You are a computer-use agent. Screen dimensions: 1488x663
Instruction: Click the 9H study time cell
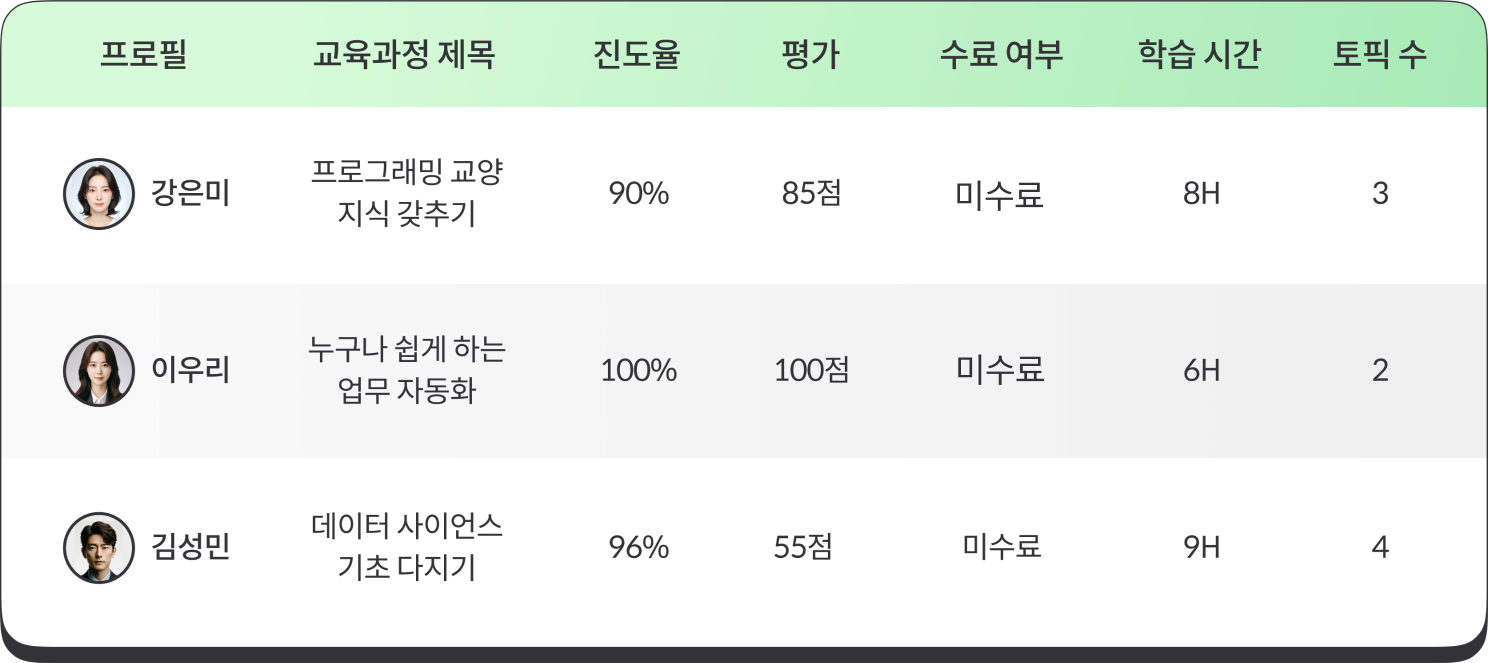1201,548
